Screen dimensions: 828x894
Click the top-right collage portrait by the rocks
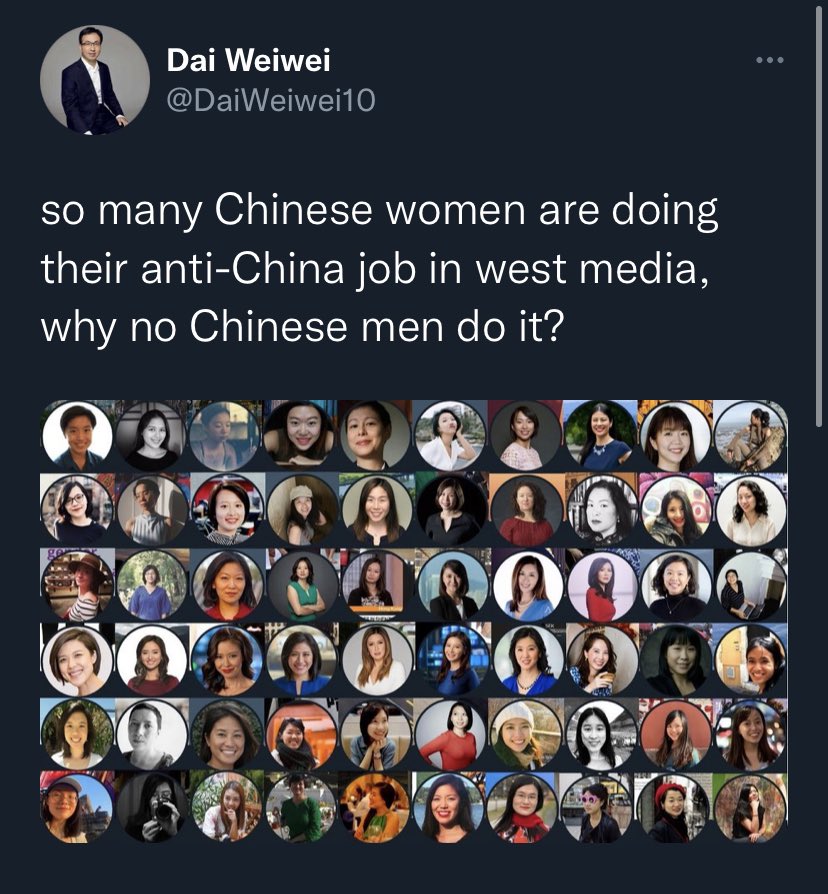tap(750, 436)
